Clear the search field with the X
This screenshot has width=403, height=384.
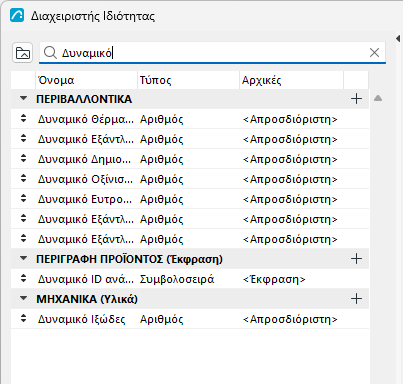[x=374, y=52]
